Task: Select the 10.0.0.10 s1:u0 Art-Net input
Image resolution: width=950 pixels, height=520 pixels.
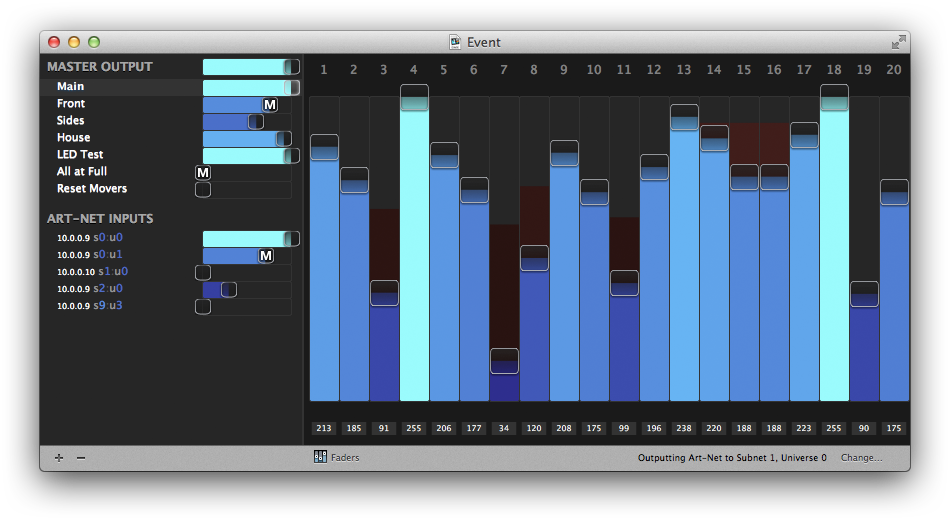Action: click(x=92, y=272)
